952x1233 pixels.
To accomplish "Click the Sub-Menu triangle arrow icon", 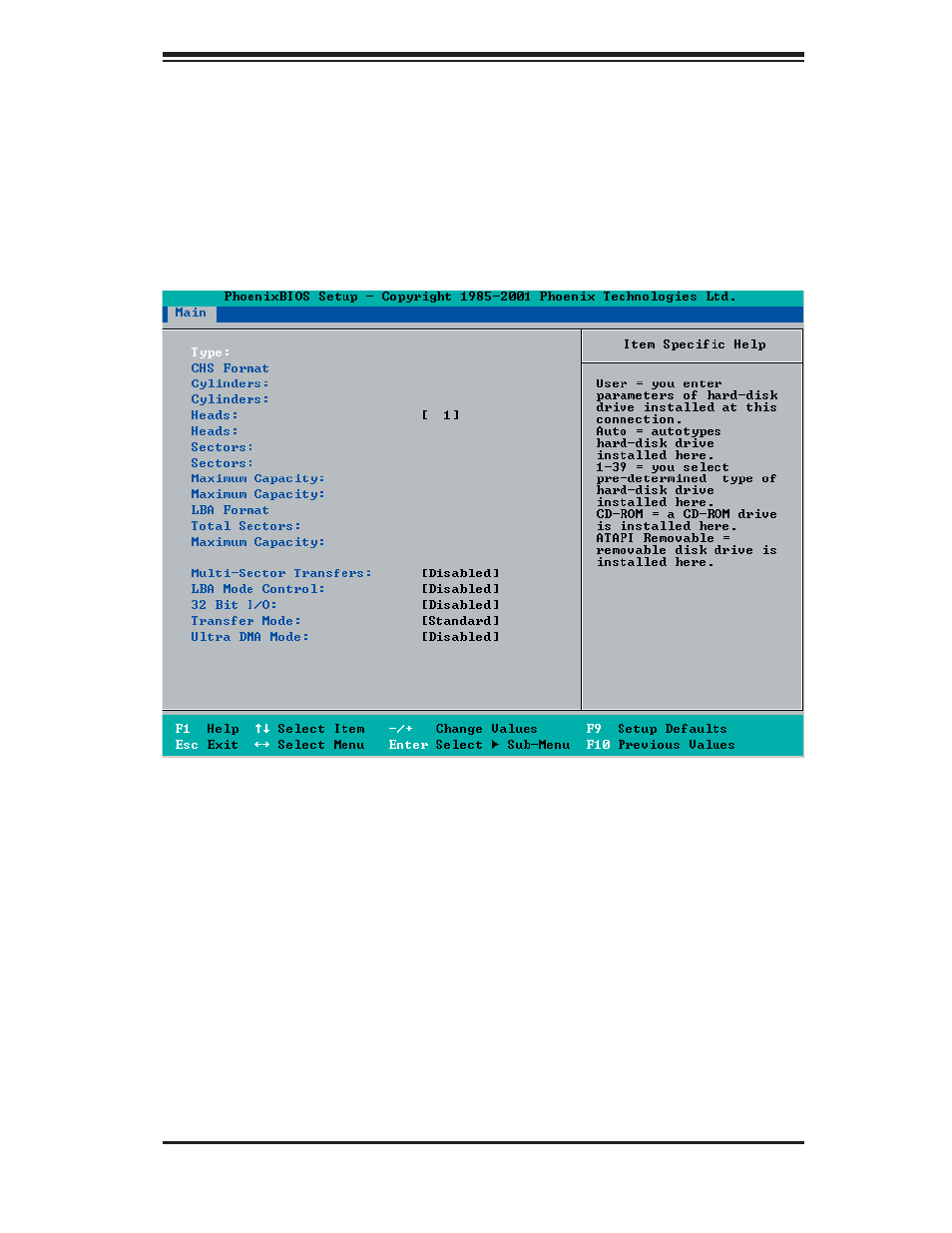I will (x=495, y=745).
